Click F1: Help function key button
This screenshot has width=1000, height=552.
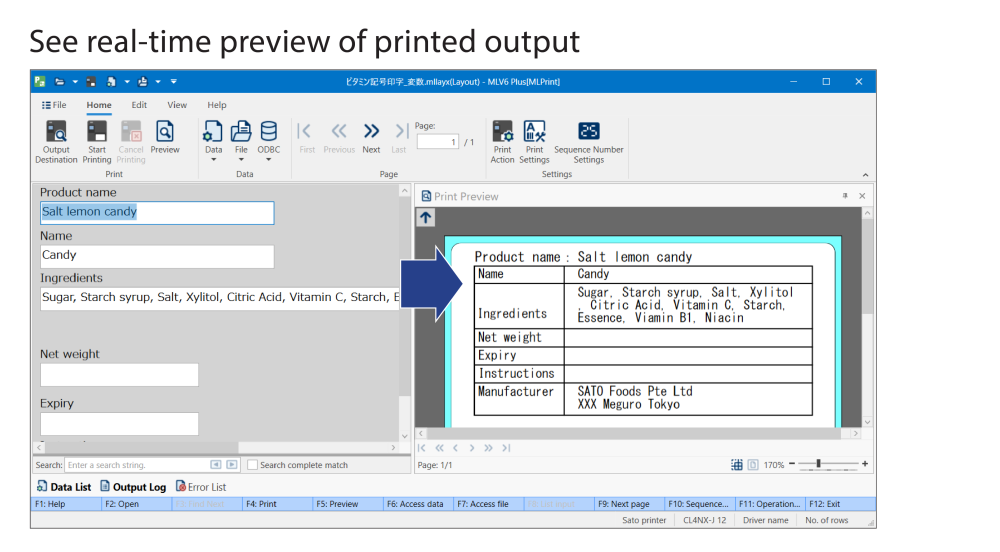(66, 504)
